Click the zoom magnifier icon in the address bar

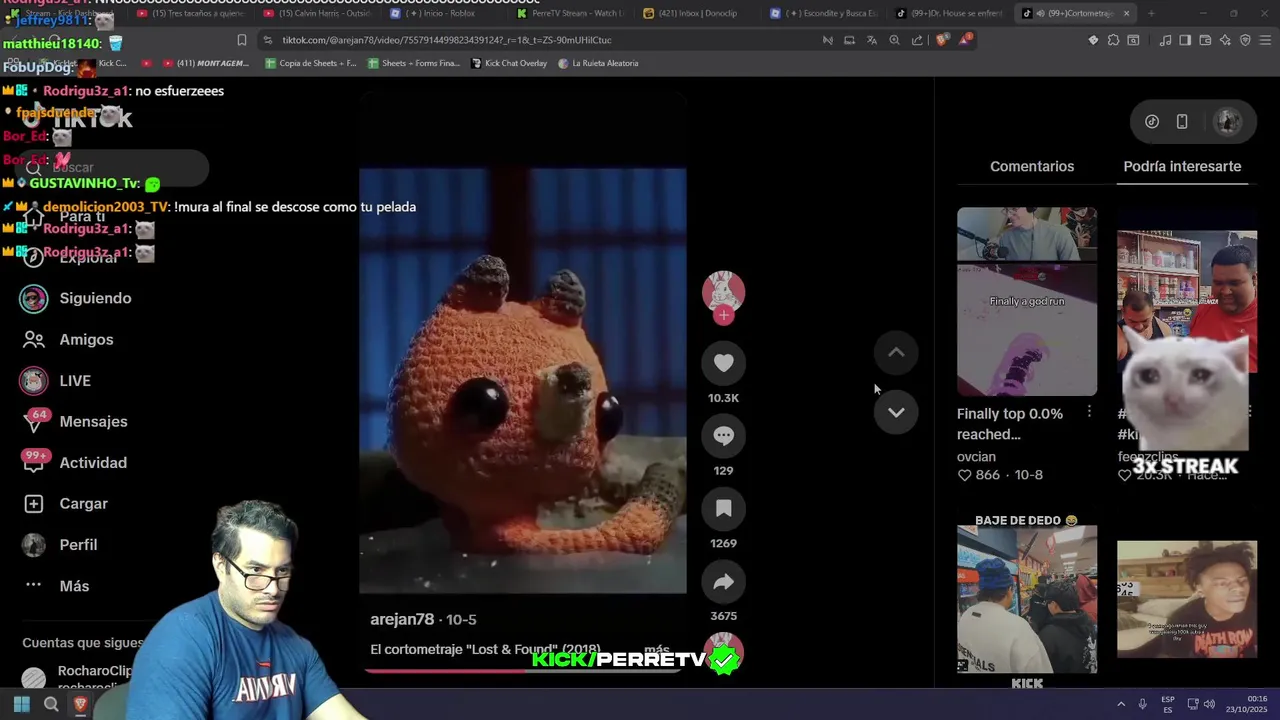894,40
